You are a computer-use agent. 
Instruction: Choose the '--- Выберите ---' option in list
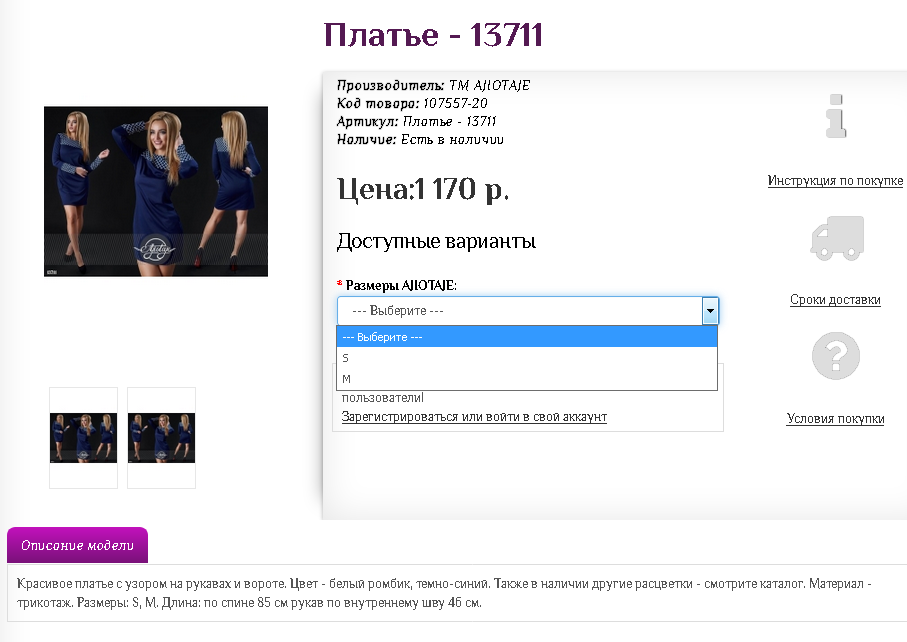coord(527,337)
